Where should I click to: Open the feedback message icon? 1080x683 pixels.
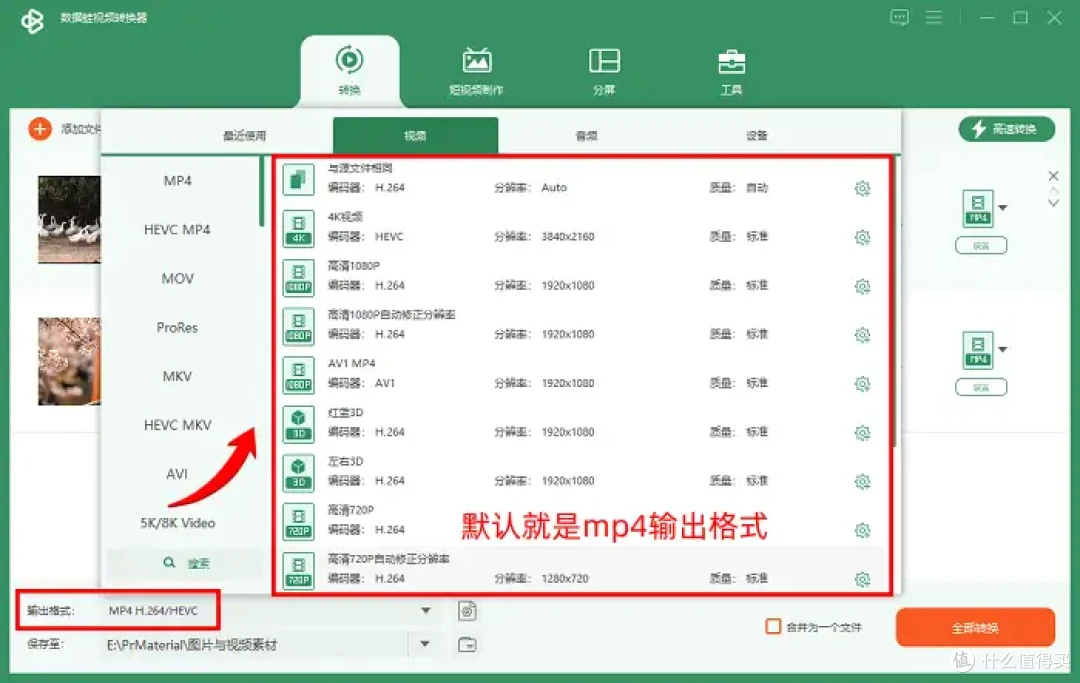click(900, 17)
